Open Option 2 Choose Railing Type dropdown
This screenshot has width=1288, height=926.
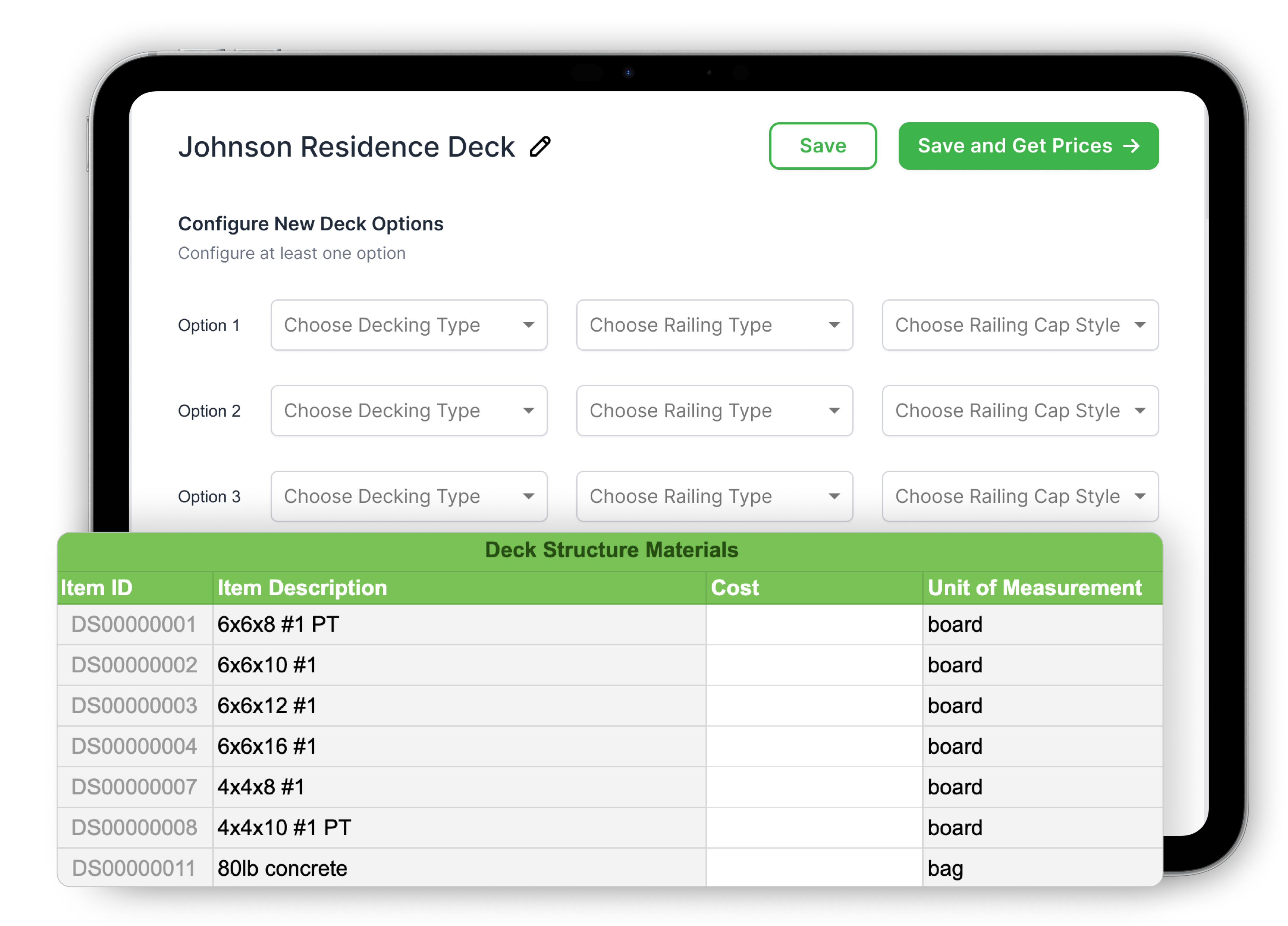point(714,411)
